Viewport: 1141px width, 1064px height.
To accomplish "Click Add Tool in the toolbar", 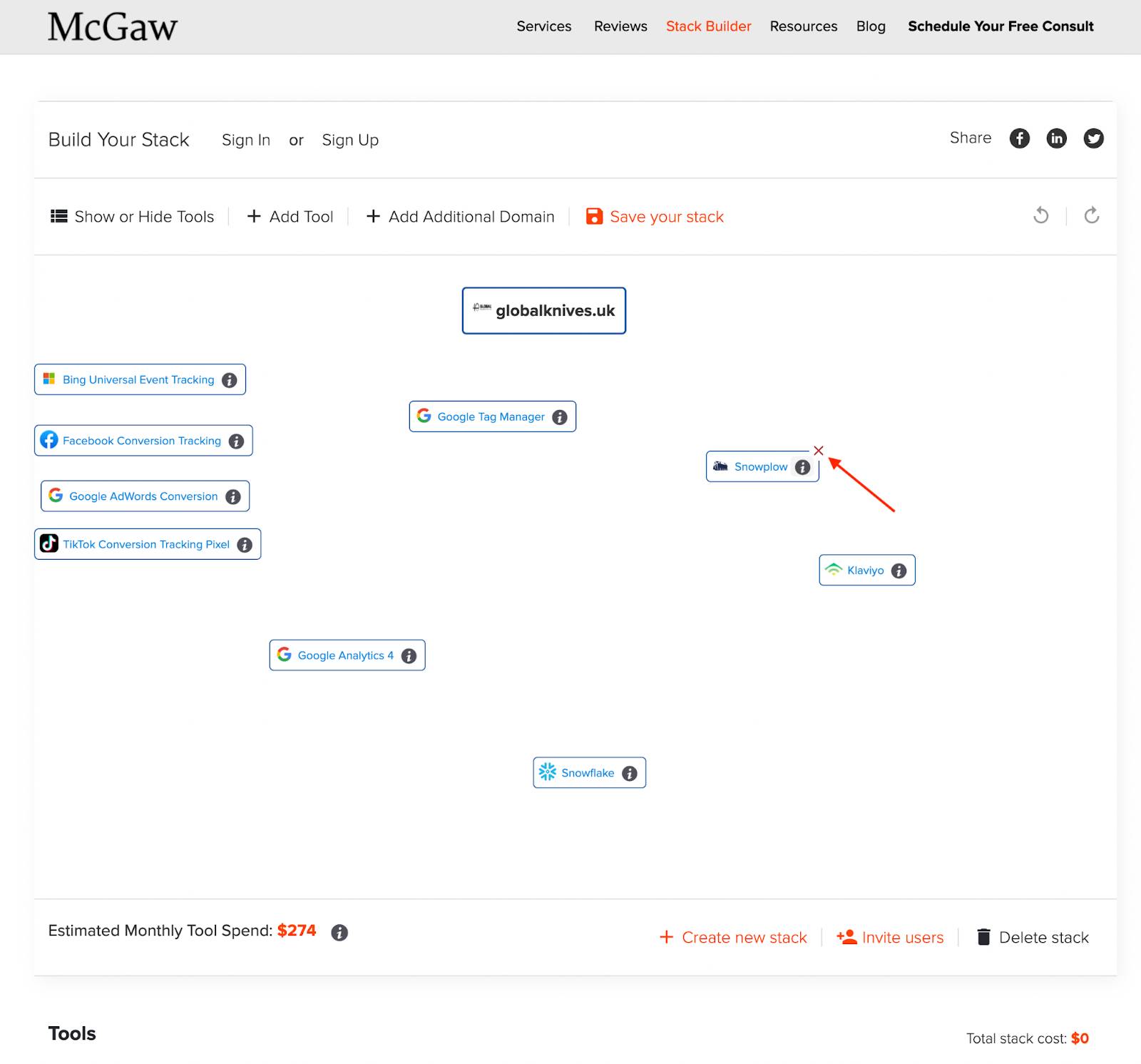I will pyautogui.click(x=290, y=217).
